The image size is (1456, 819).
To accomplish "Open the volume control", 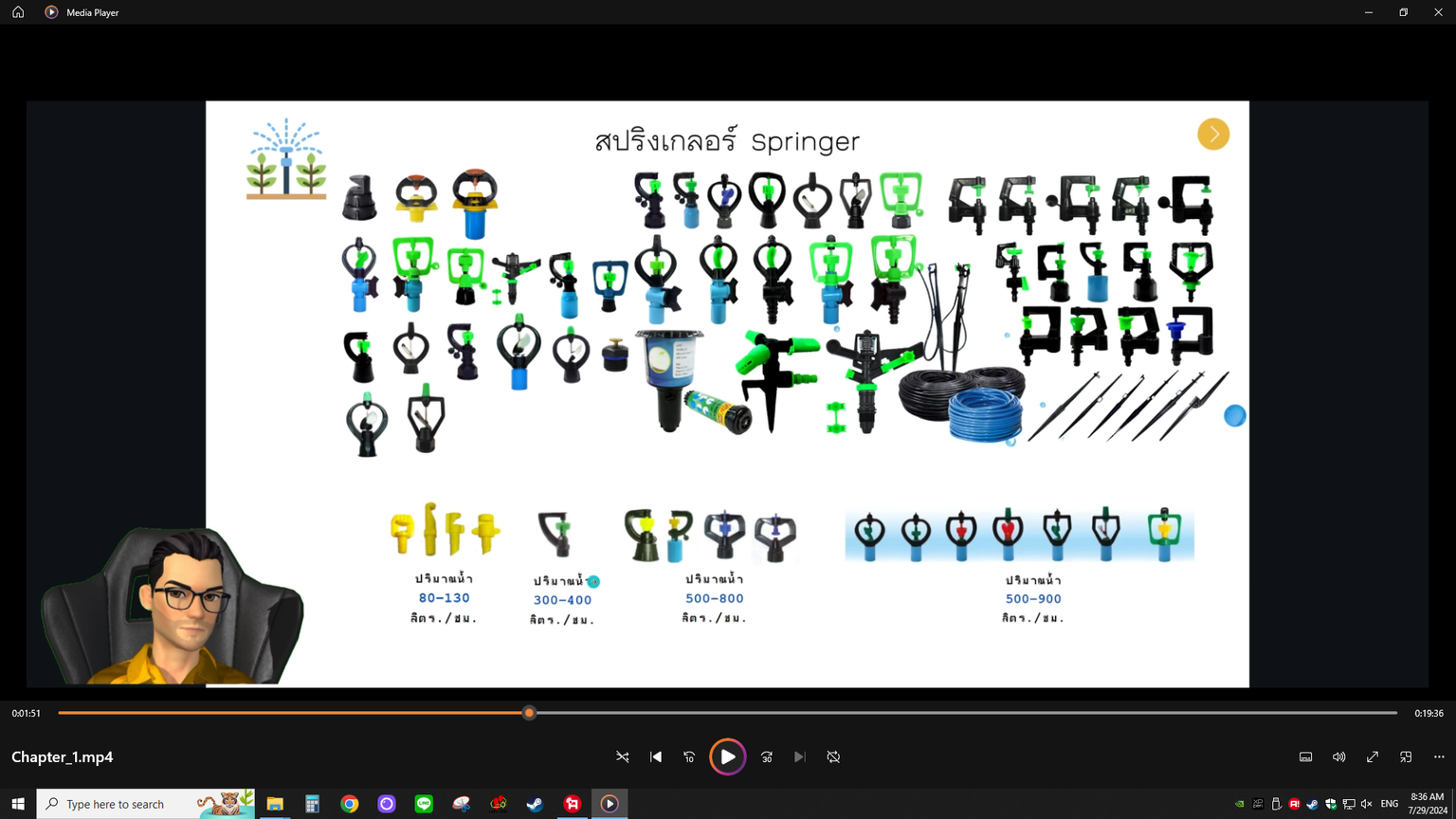I will [x=1338, y=756].
